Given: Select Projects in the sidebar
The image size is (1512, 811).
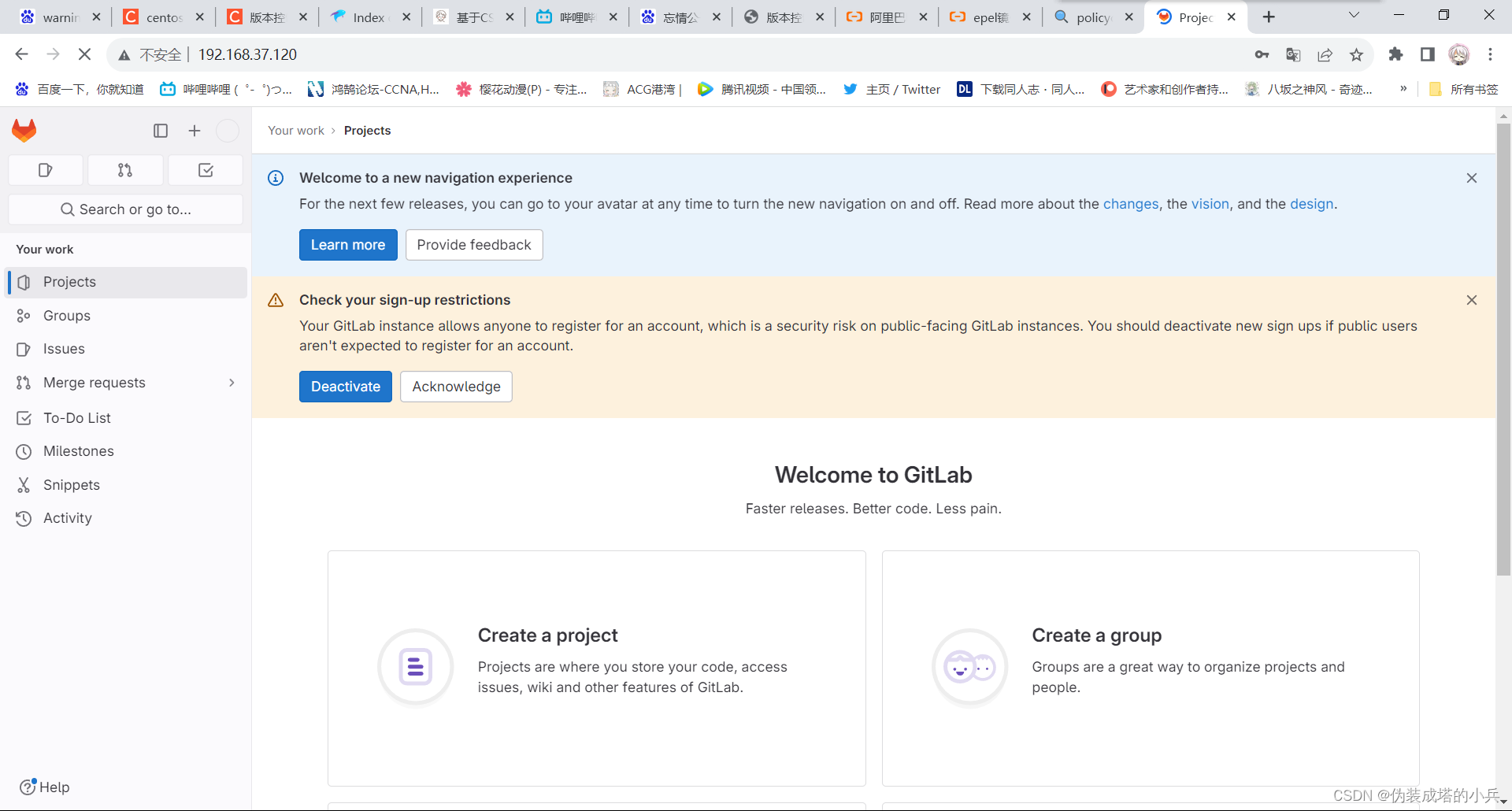Looking at the screenshot, I should [127, 282].
